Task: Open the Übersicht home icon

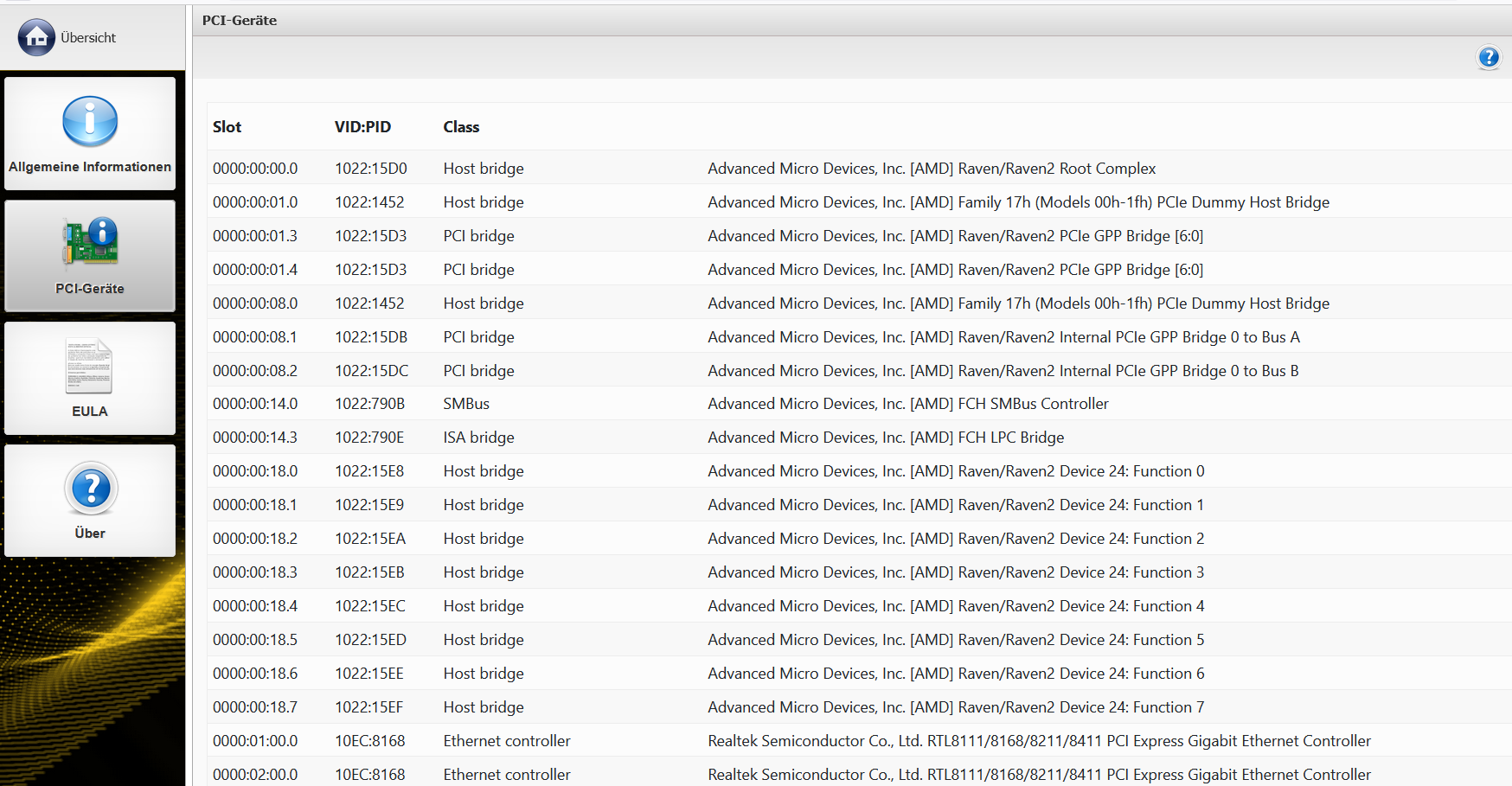Action: click(36, 37)
